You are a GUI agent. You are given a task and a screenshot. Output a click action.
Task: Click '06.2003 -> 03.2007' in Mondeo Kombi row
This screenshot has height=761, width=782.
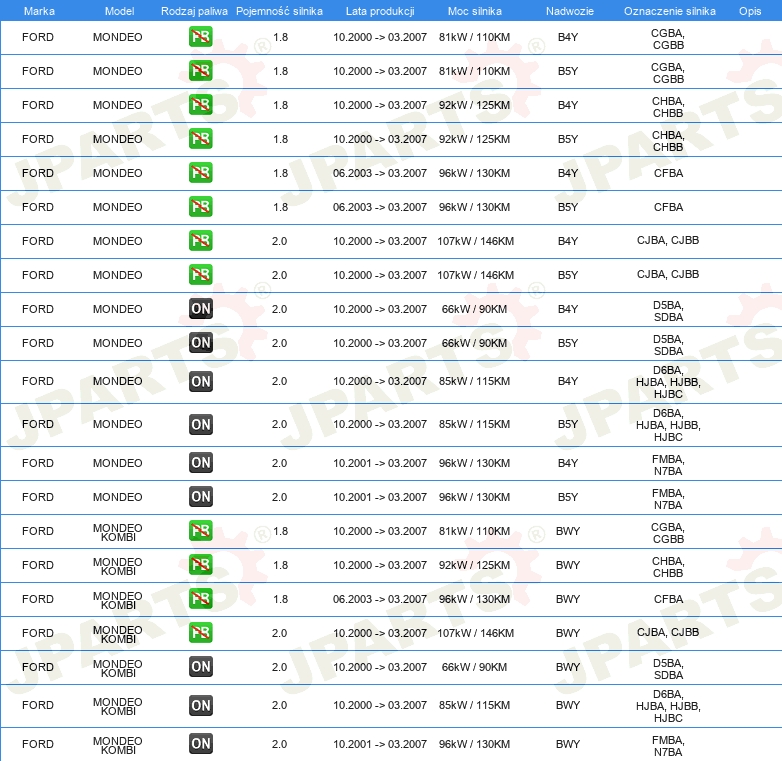tap(380, 599)
